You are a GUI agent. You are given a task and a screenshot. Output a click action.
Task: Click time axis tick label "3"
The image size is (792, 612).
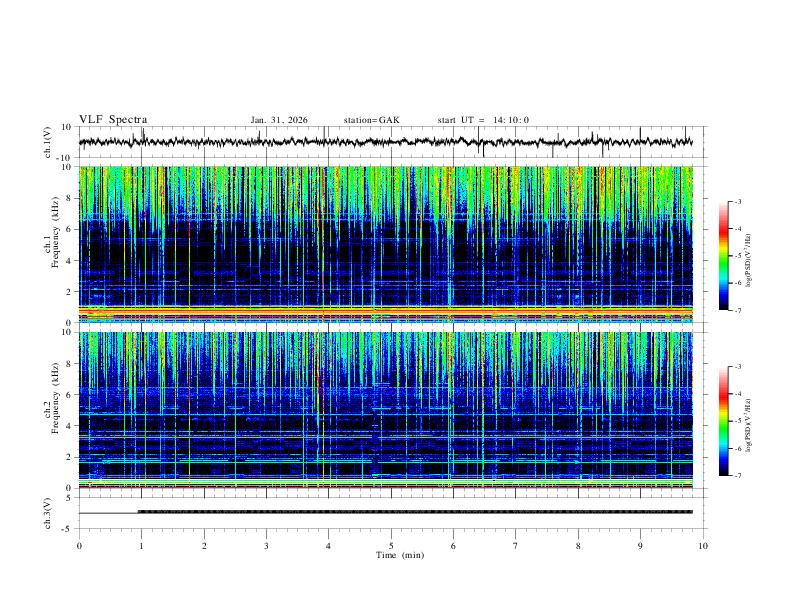coord(266,546)
